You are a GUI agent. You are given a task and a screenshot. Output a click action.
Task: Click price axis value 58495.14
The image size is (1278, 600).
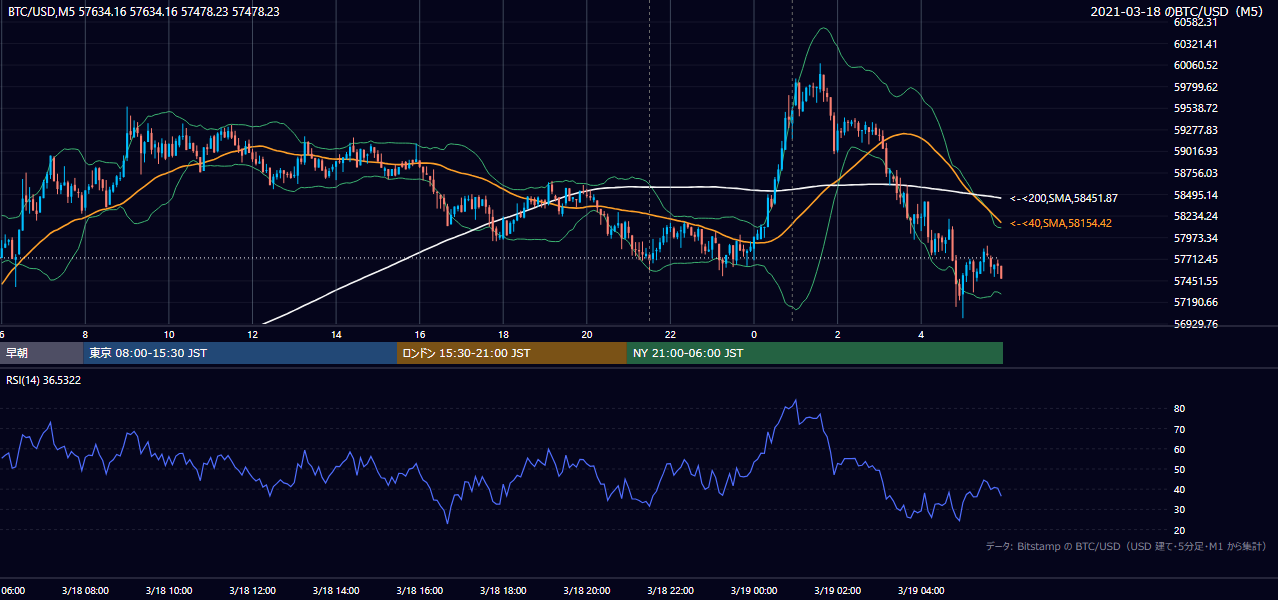pyautogui.click(x=1195, y=195)
